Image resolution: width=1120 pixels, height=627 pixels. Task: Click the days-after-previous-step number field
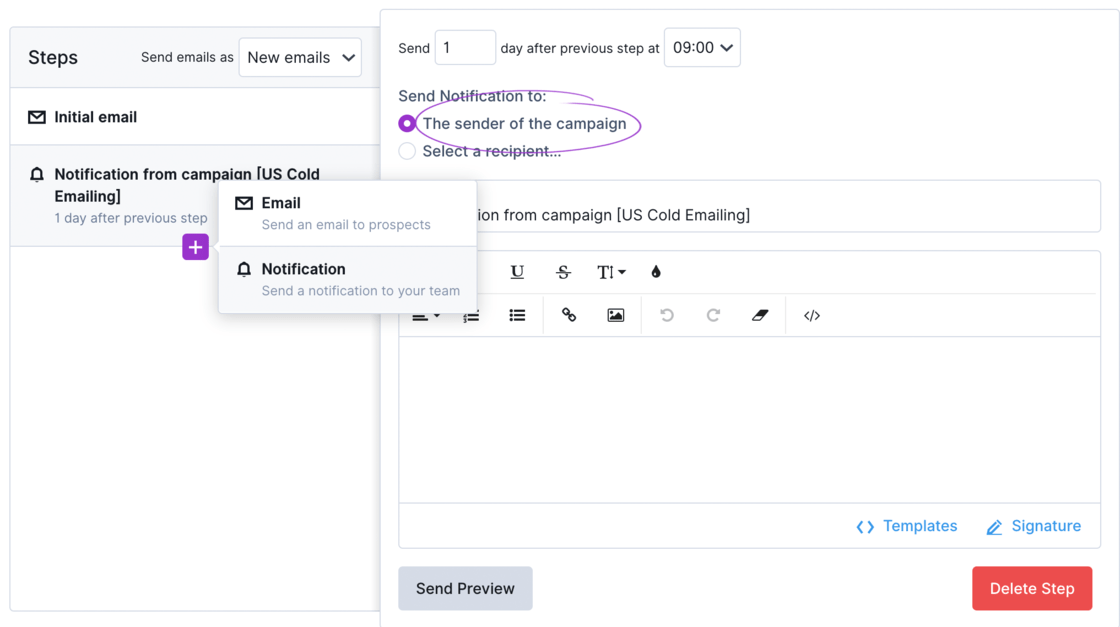[465, 48]
